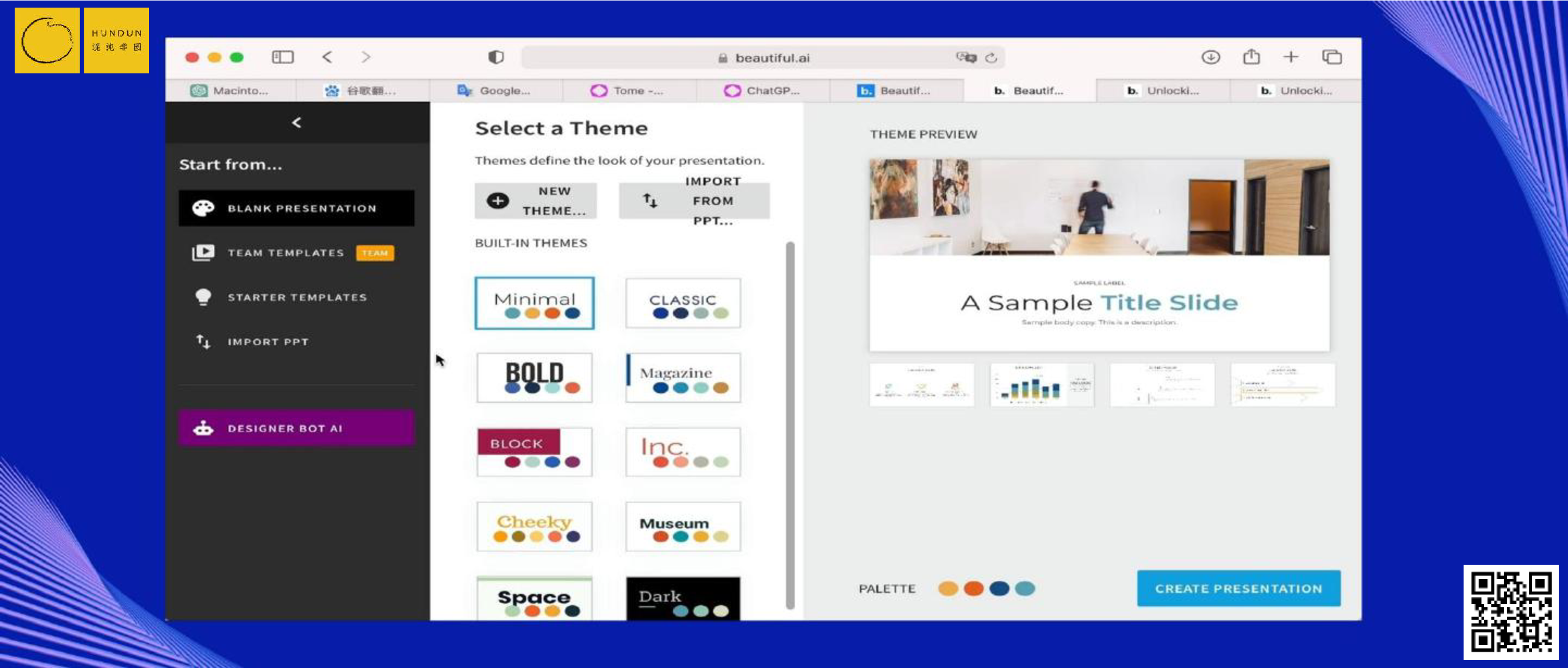
Task: Select the Inc. theme
Action: (x=683, y=452)
